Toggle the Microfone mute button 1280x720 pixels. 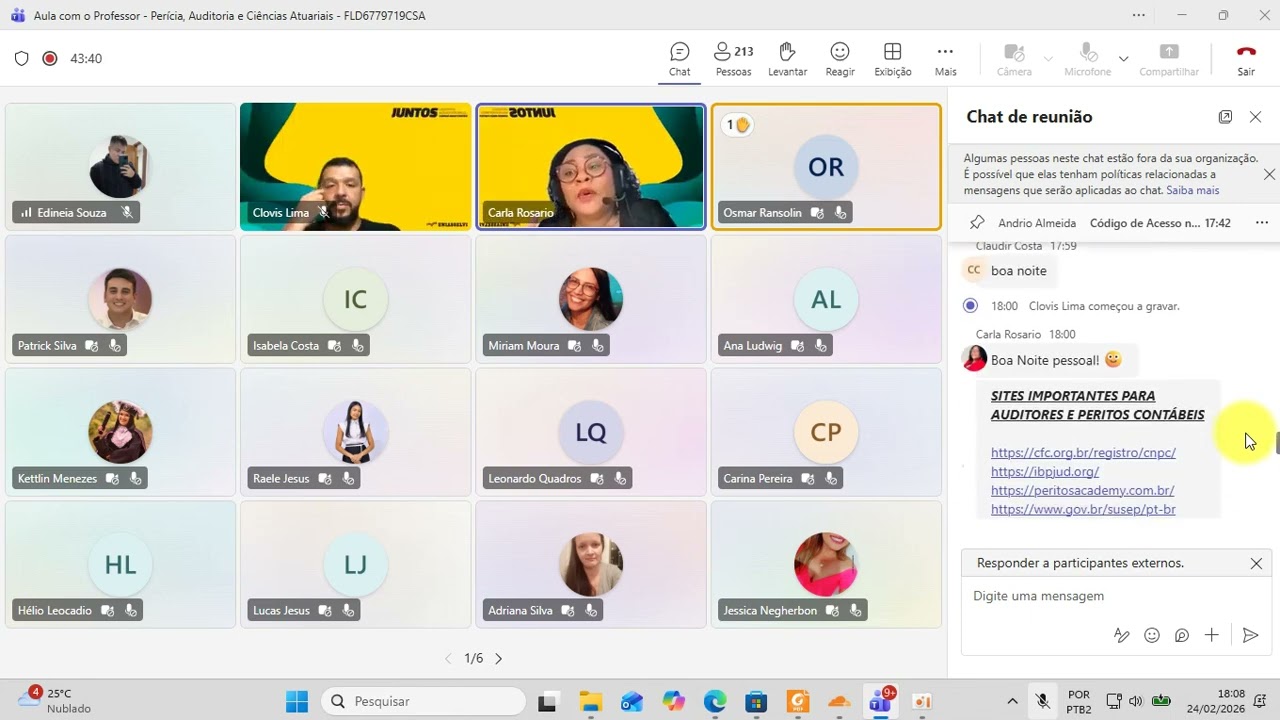coord(1088,59)
